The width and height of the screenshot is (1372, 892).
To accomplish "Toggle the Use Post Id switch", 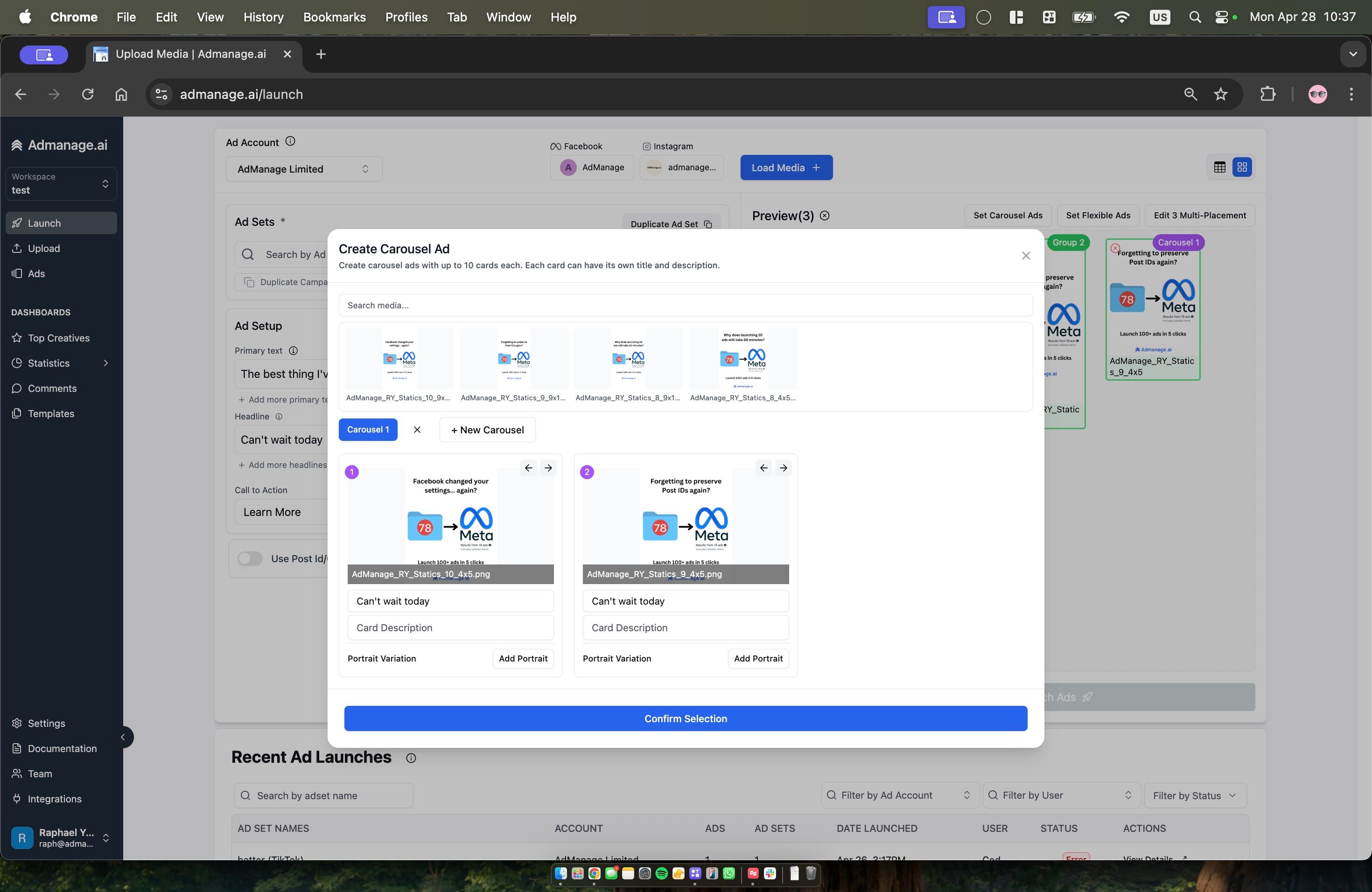I will (250, 558).
